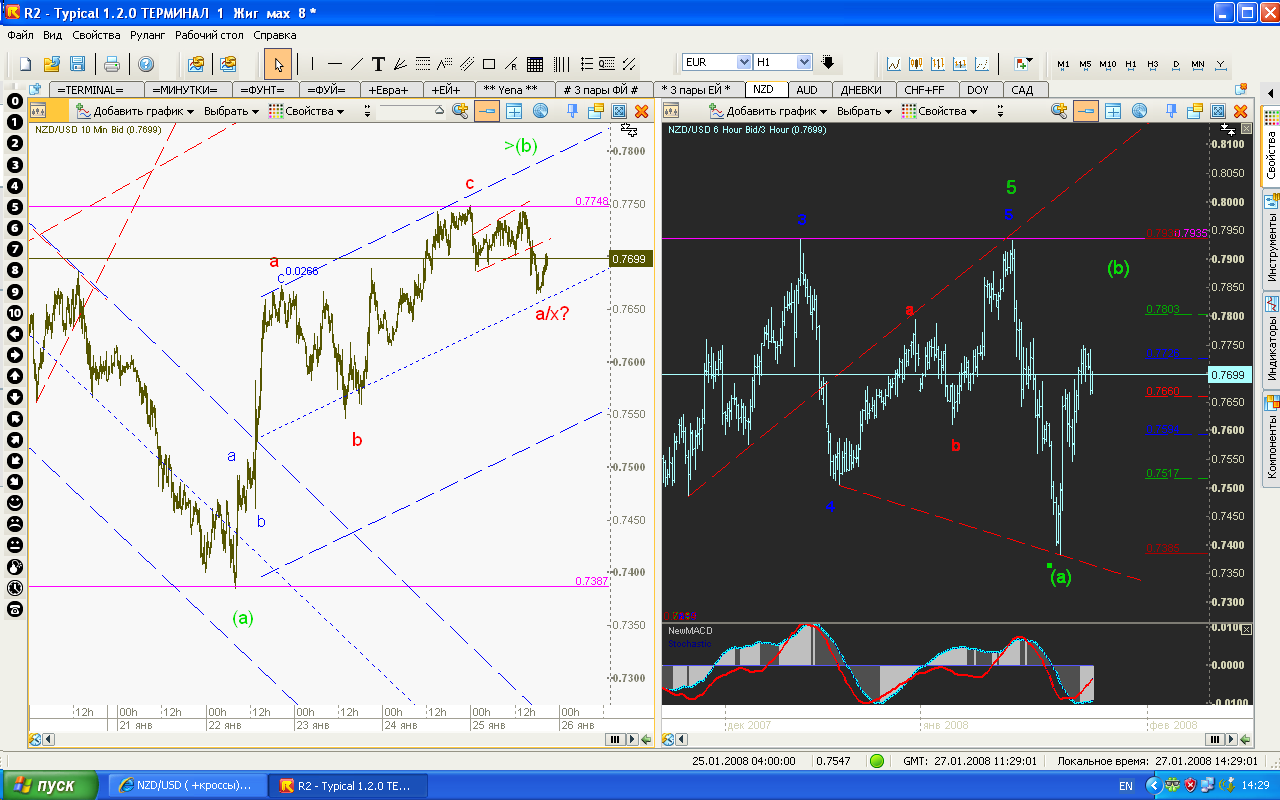Switch to M1 timeframe
The image size is (1280, 800).
(1063, 64)
